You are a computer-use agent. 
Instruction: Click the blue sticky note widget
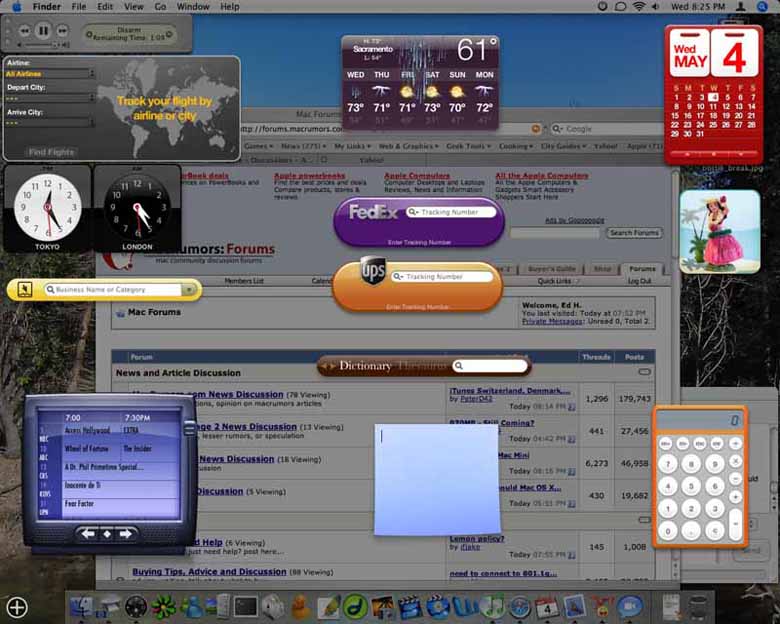[437, 480]
